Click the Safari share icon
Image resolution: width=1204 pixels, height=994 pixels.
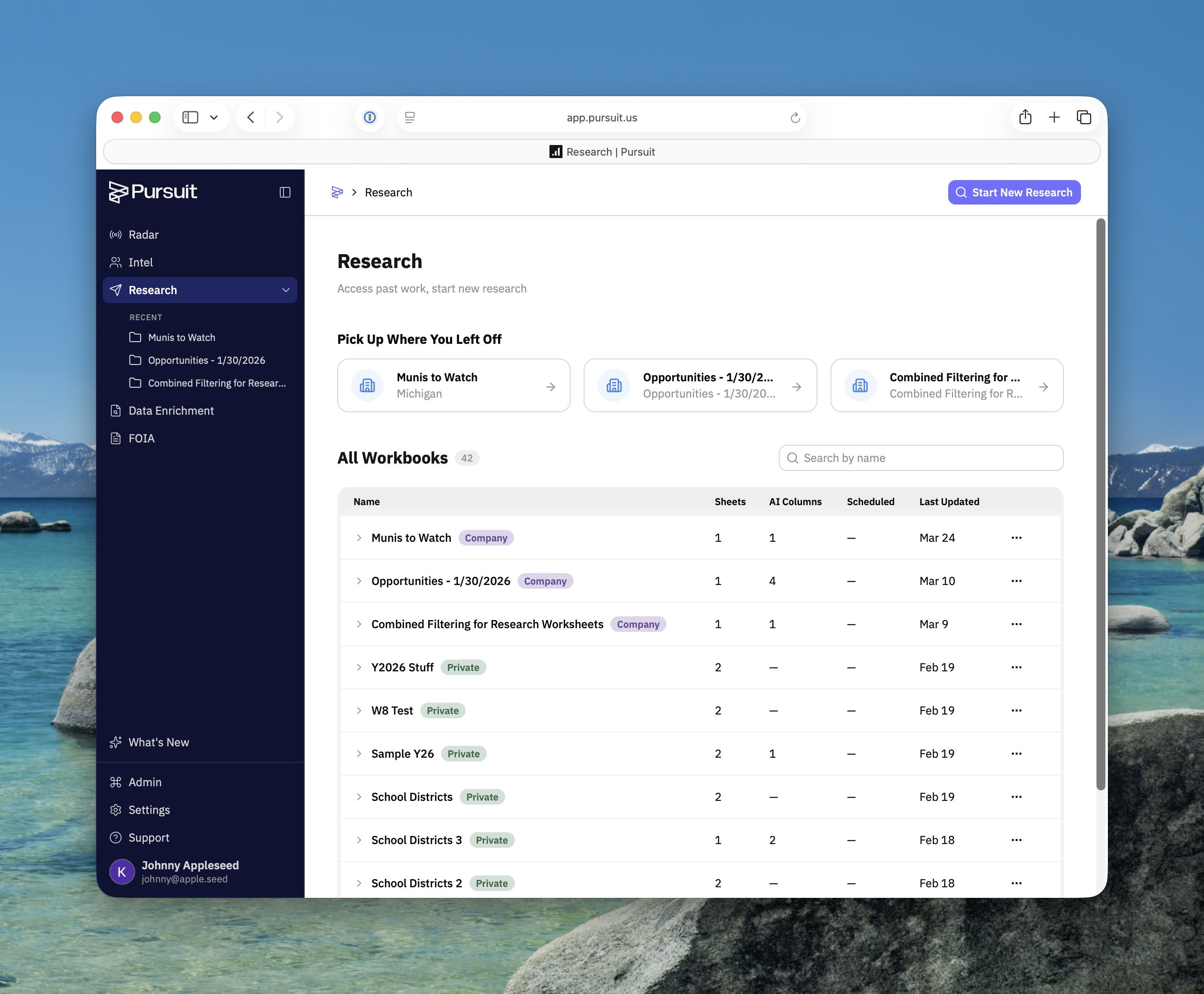(1025, 117)
